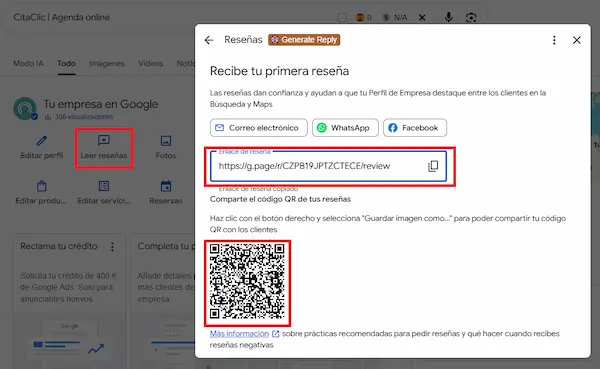600x369 pixels.
Task: Share review link via WhatsApp
Action: [x=345, y=128]
